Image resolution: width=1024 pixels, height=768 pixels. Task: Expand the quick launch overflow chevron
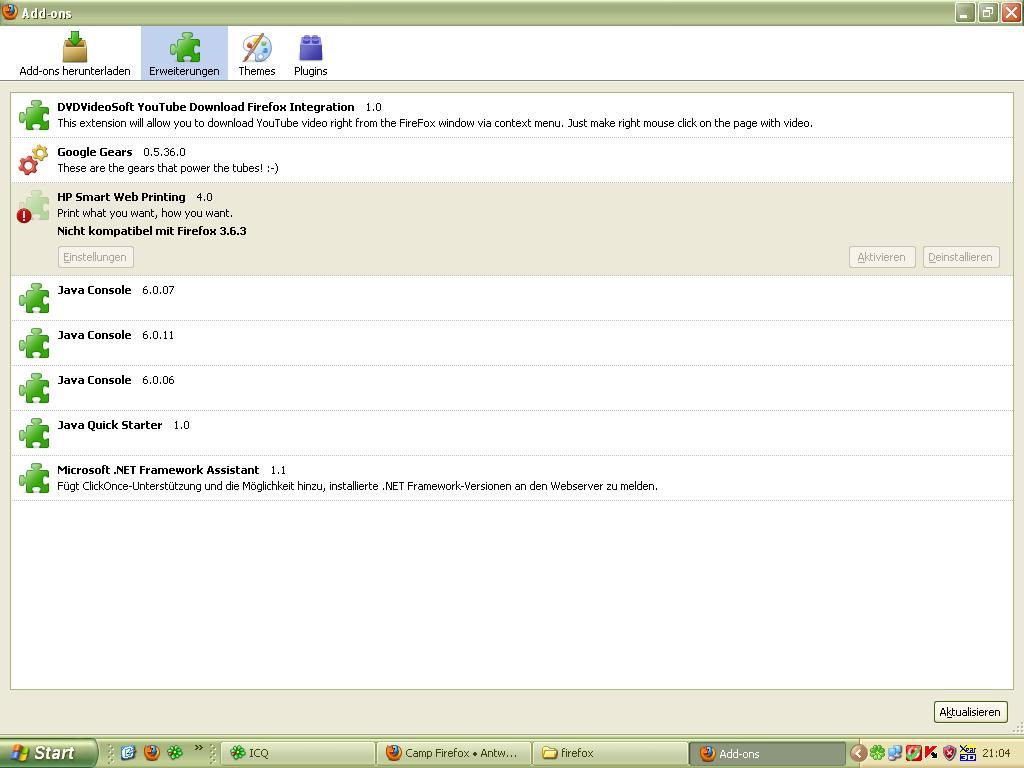198,748
